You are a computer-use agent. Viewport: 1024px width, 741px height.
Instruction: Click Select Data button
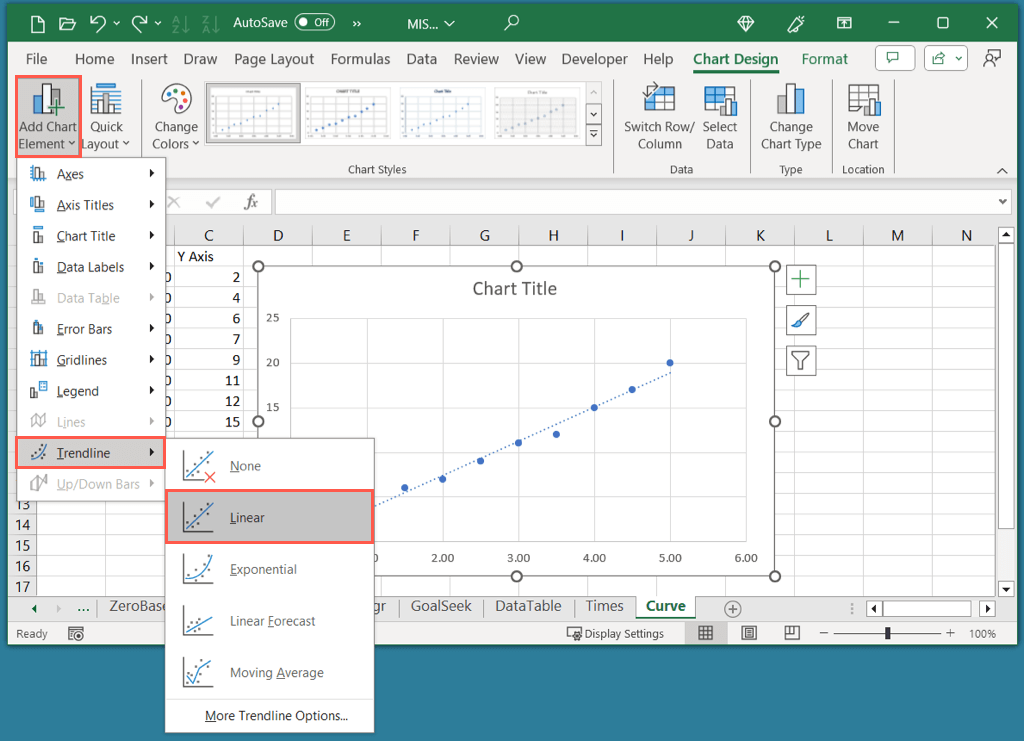(720, 116)
